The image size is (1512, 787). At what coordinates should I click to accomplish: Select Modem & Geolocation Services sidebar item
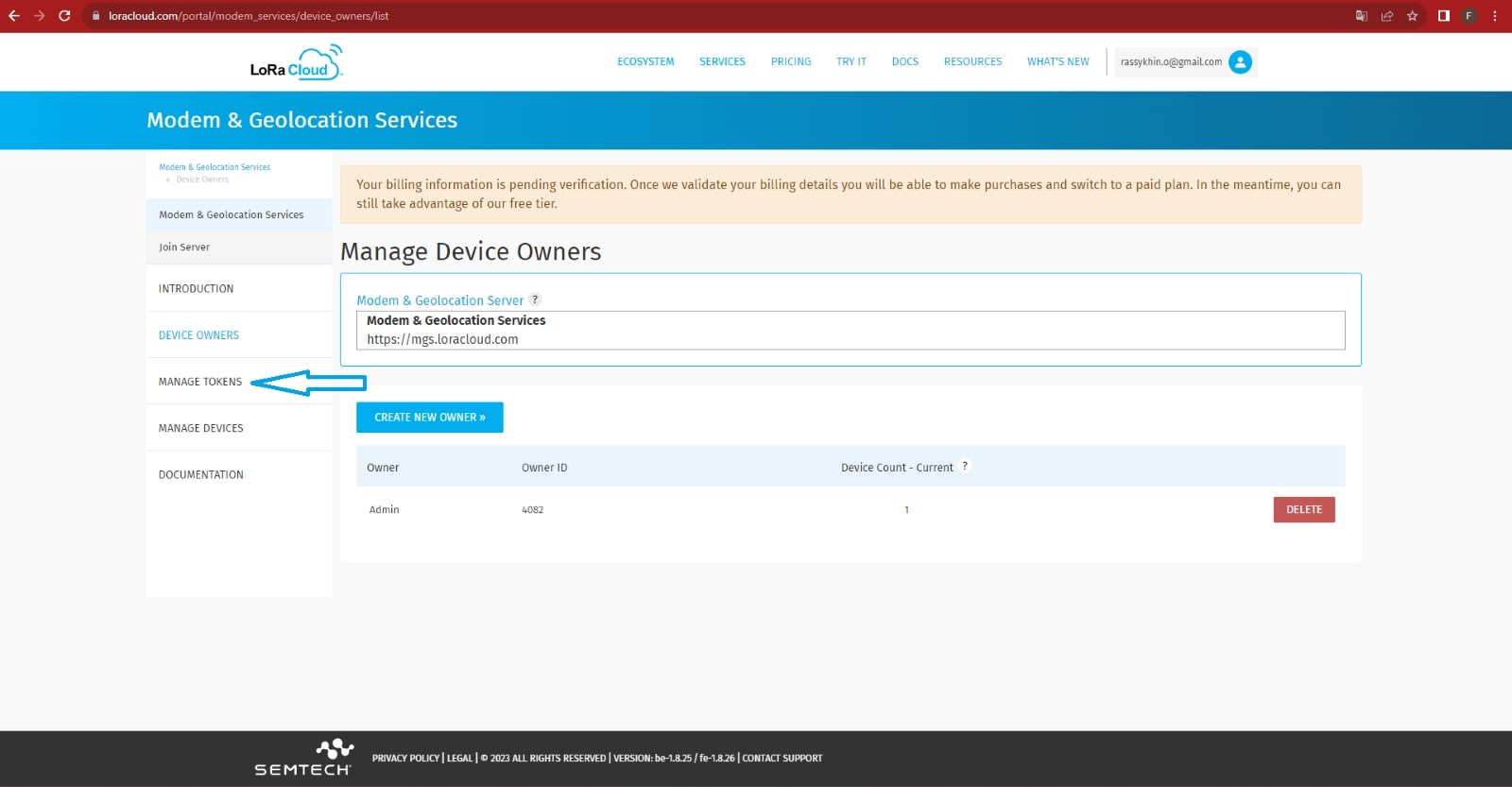(x=239, y=214)
